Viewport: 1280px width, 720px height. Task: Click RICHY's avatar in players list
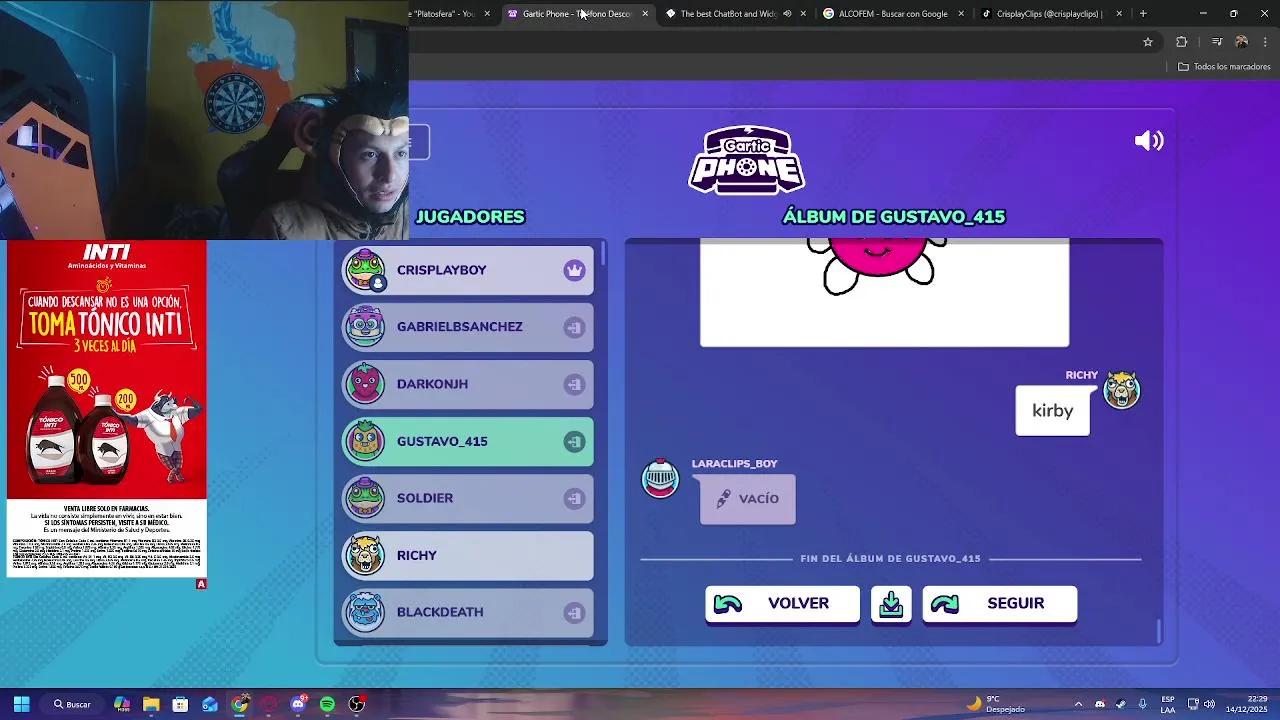pyautogui.click(x=365, y=555)
